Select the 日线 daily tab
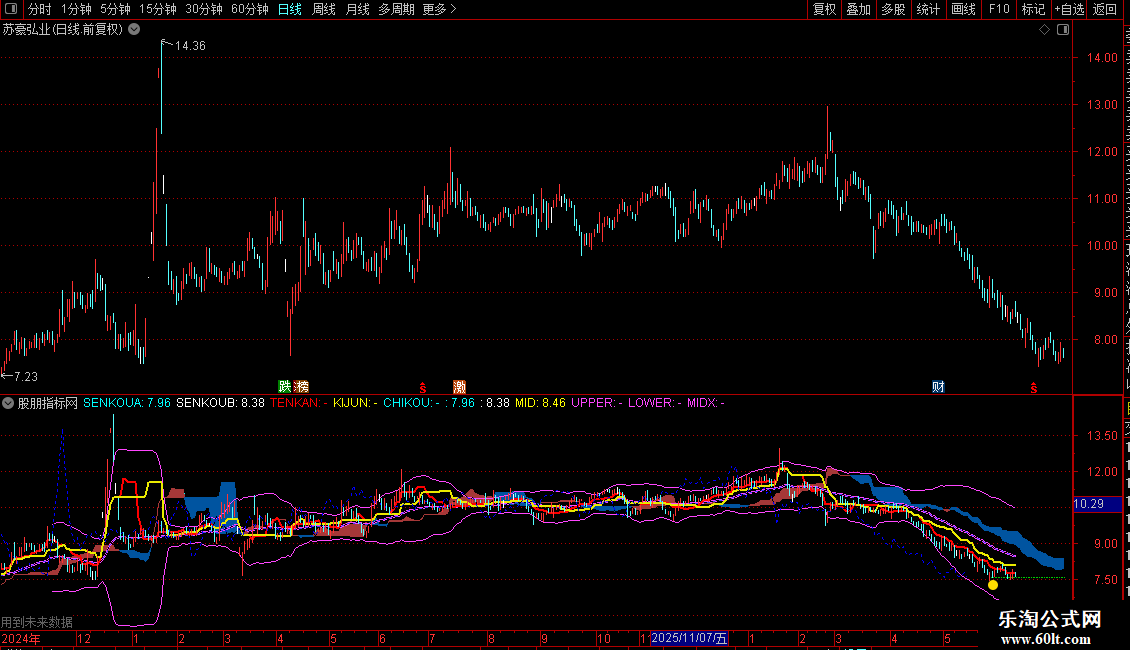 [290, 9]
